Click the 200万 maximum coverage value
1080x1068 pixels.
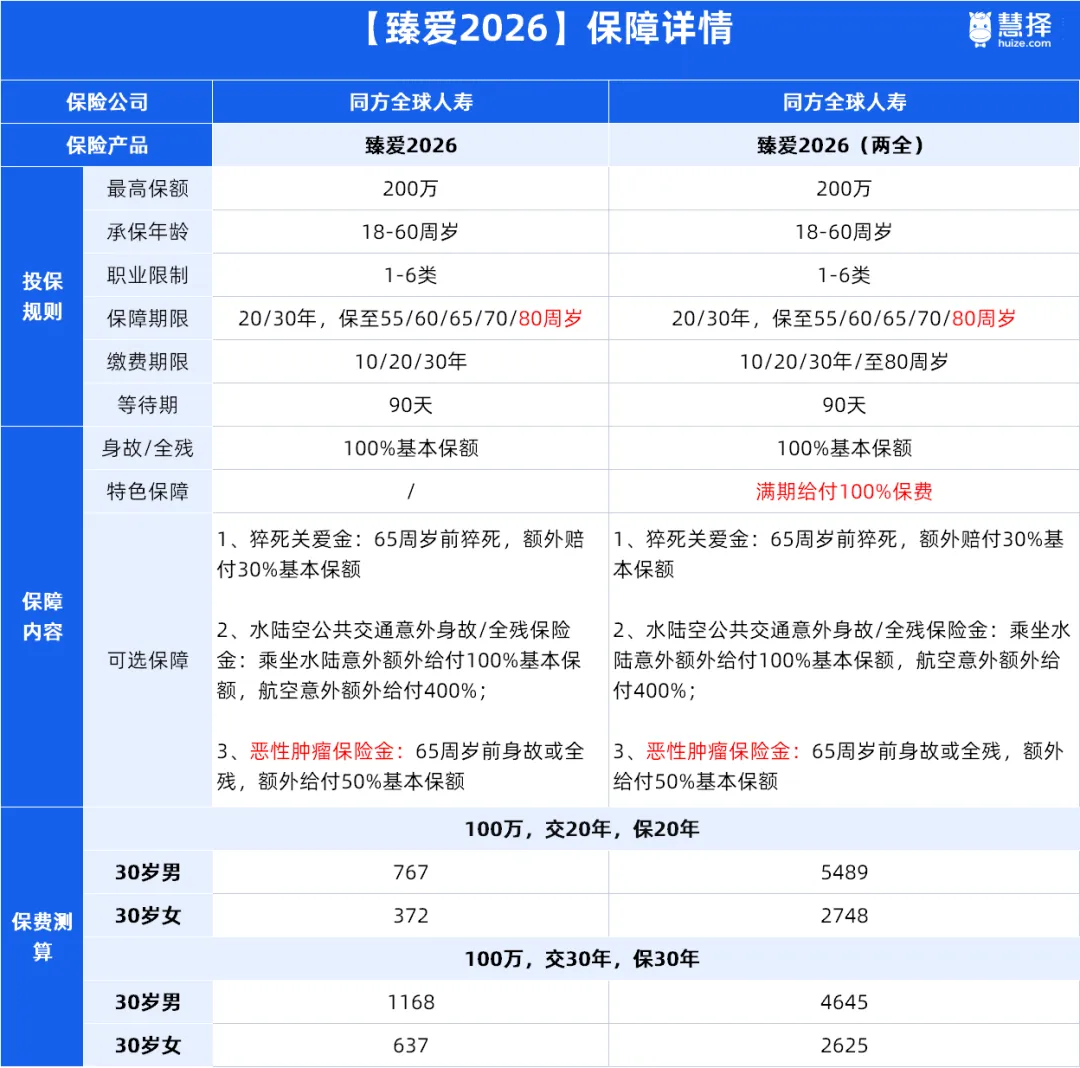pos(409,188)
